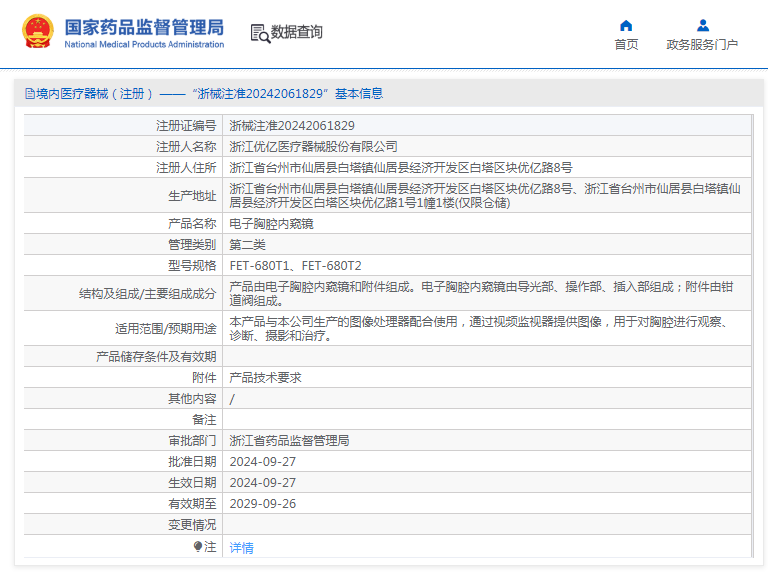Click the 产品技术要求 attachment cell

coord(265,378)
